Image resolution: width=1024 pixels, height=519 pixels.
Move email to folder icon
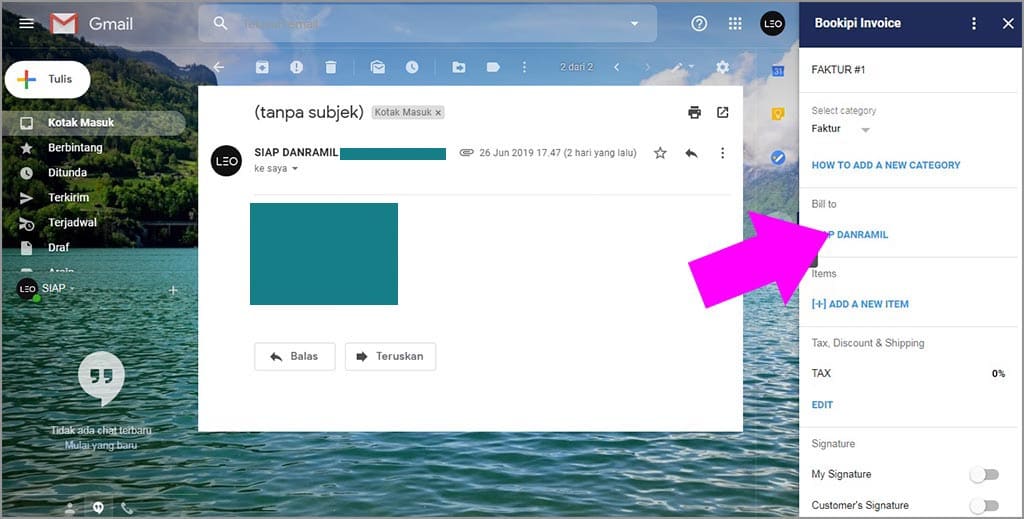coord(459,67)
